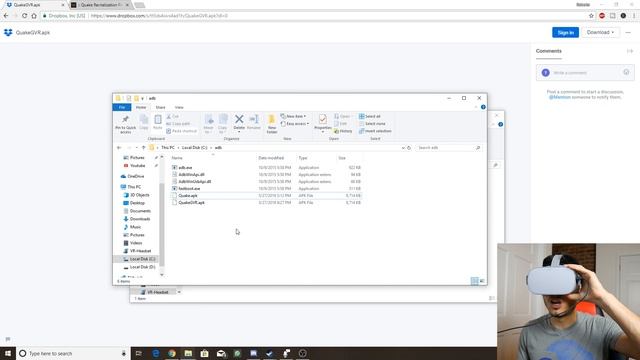
Task: Switch to the Home ribbon tab
Action: click(141, 107)
